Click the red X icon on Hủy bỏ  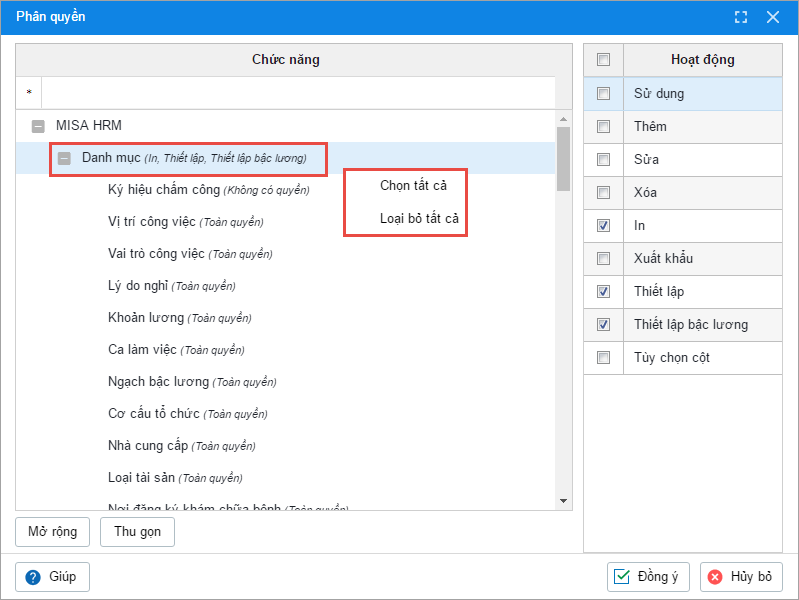pos(715,577)
